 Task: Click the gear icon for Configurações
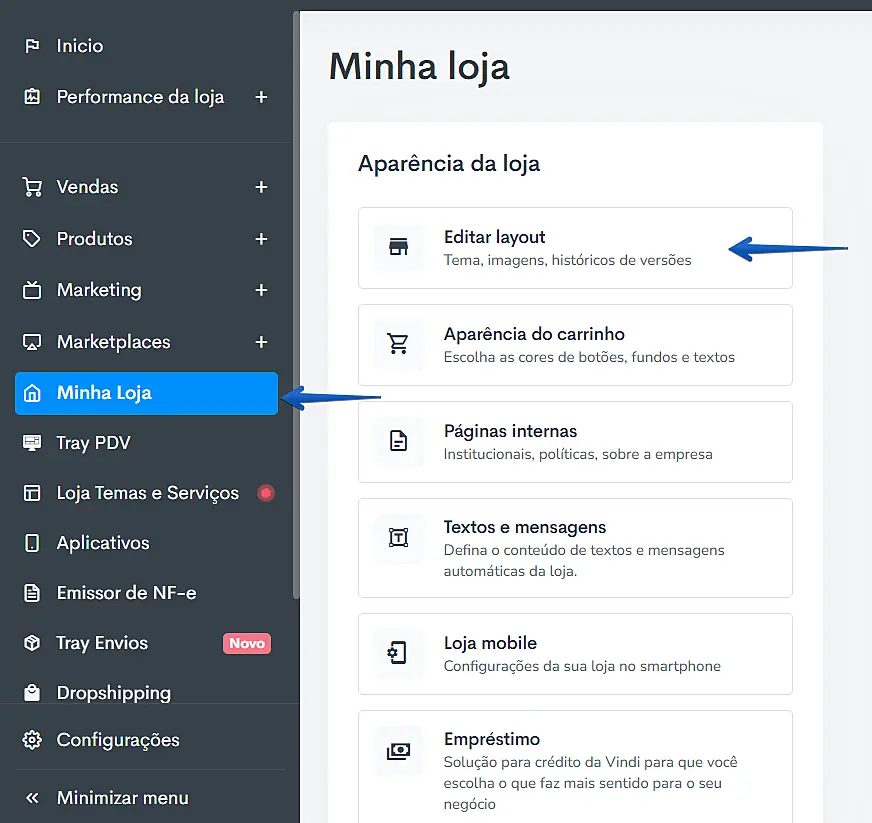pos(33,740)
